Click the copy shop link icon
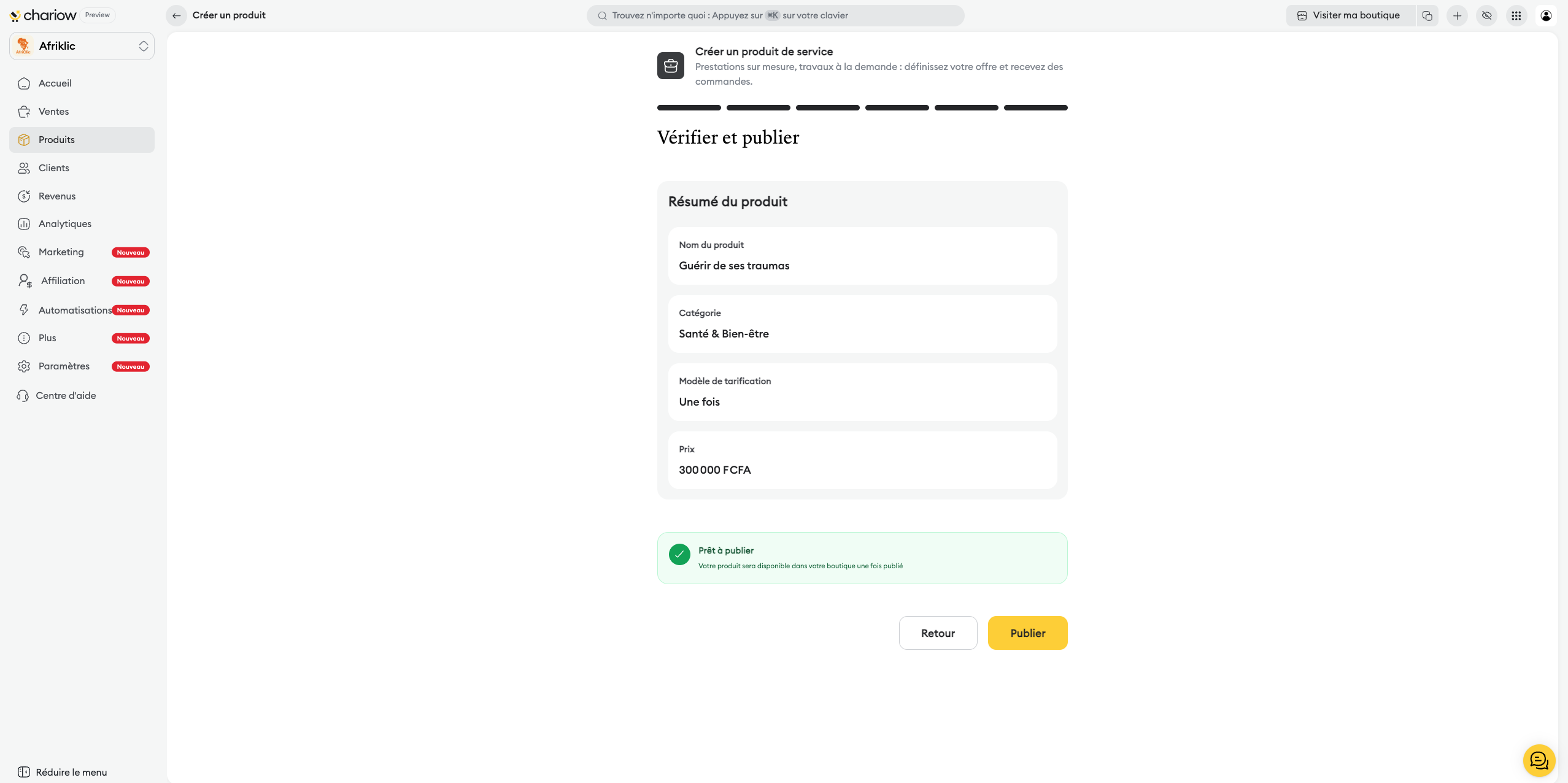Image resolution: width=1568 pixels, height=783 pixels. [x=1427, y=15]
